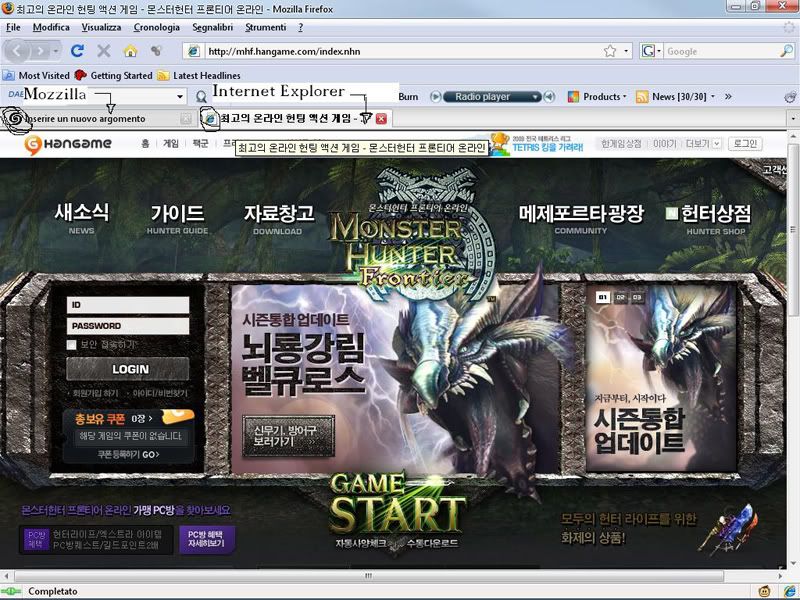Switch to the 'Inserire un nuovo argomento' tab

(97, 119)
